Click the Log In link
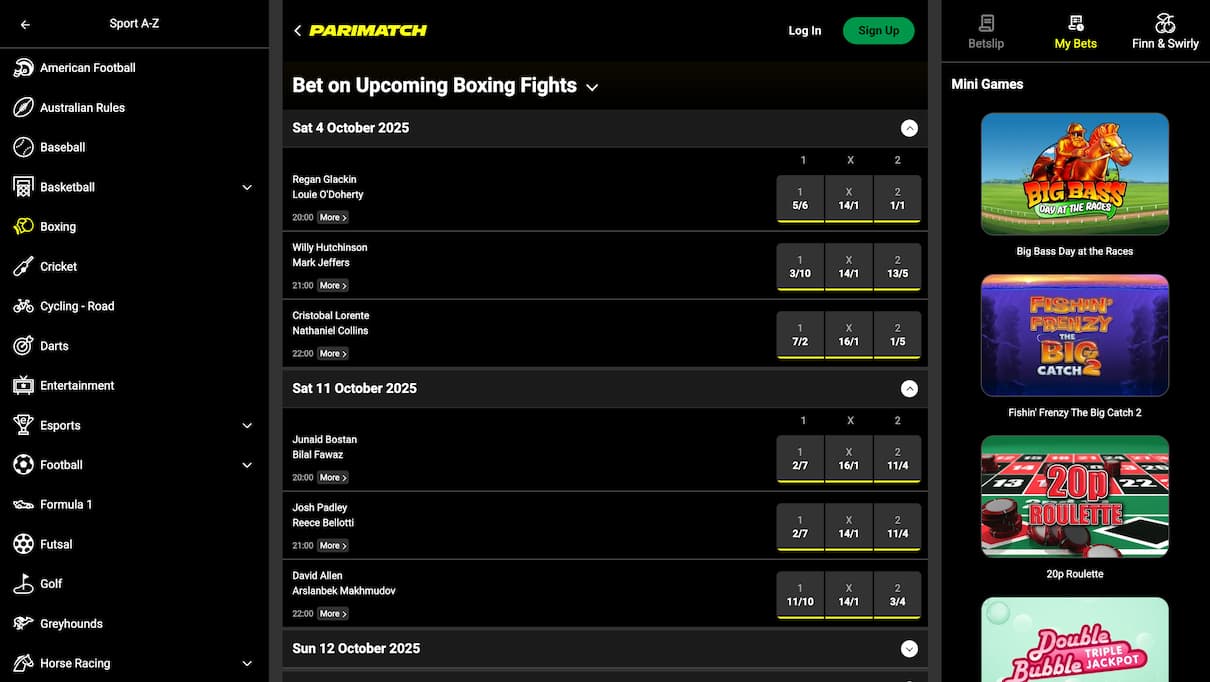This screenshot has width=1210, height=682. coord(804,31)
